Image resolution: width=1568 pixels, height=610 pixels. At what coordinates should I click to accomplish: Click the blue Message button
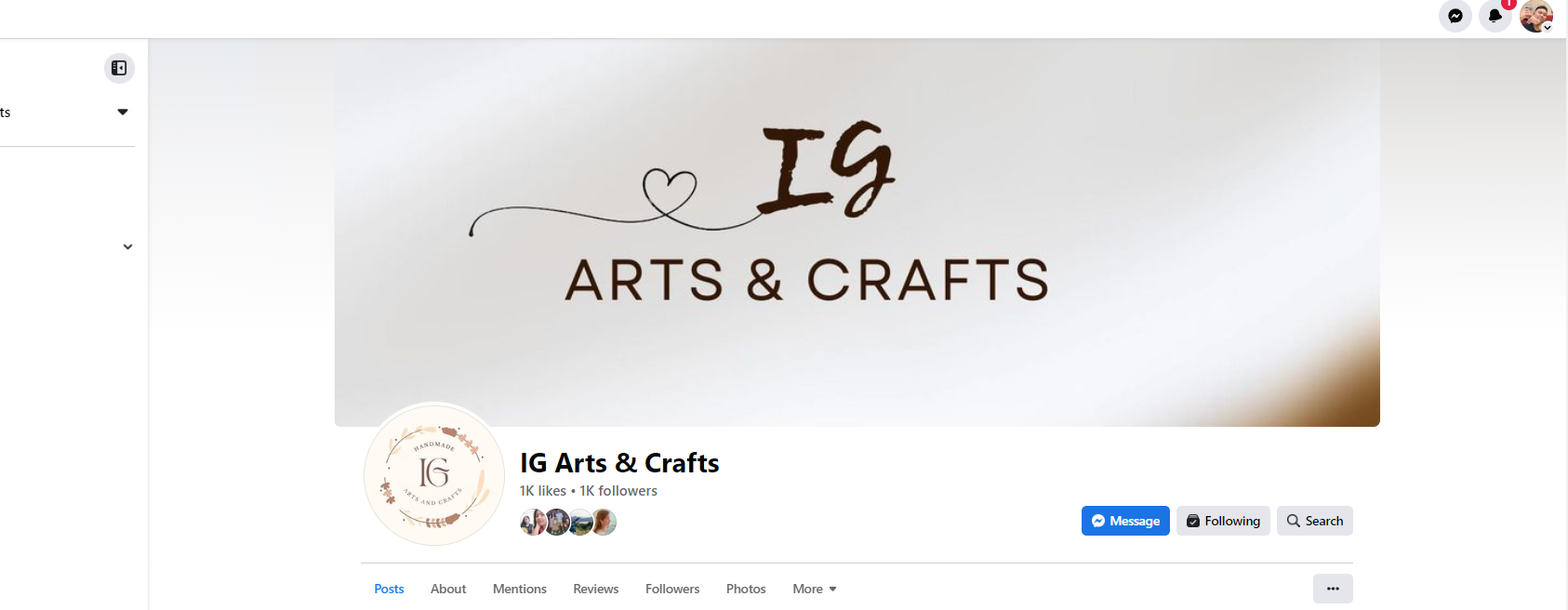1125,521
